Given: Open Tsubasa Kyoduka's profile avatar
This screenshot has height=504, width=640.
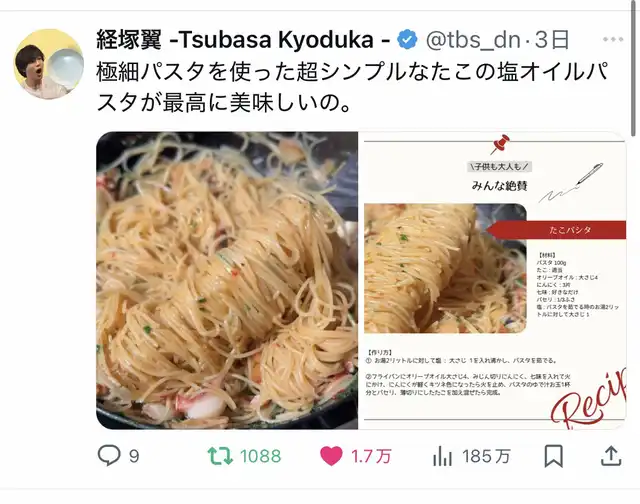Looking at the screenshot, I should click(48, 64).
